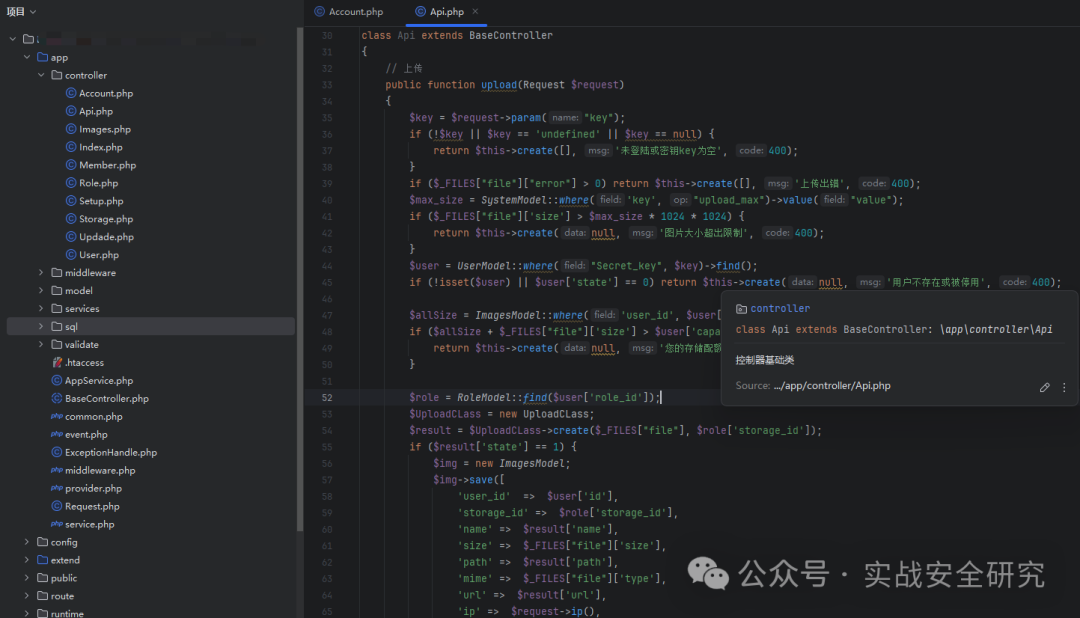Click controller link in documentation popup
Viewport: 1080px width, 618px height.
pyautogui.click(x=780, y=309)
